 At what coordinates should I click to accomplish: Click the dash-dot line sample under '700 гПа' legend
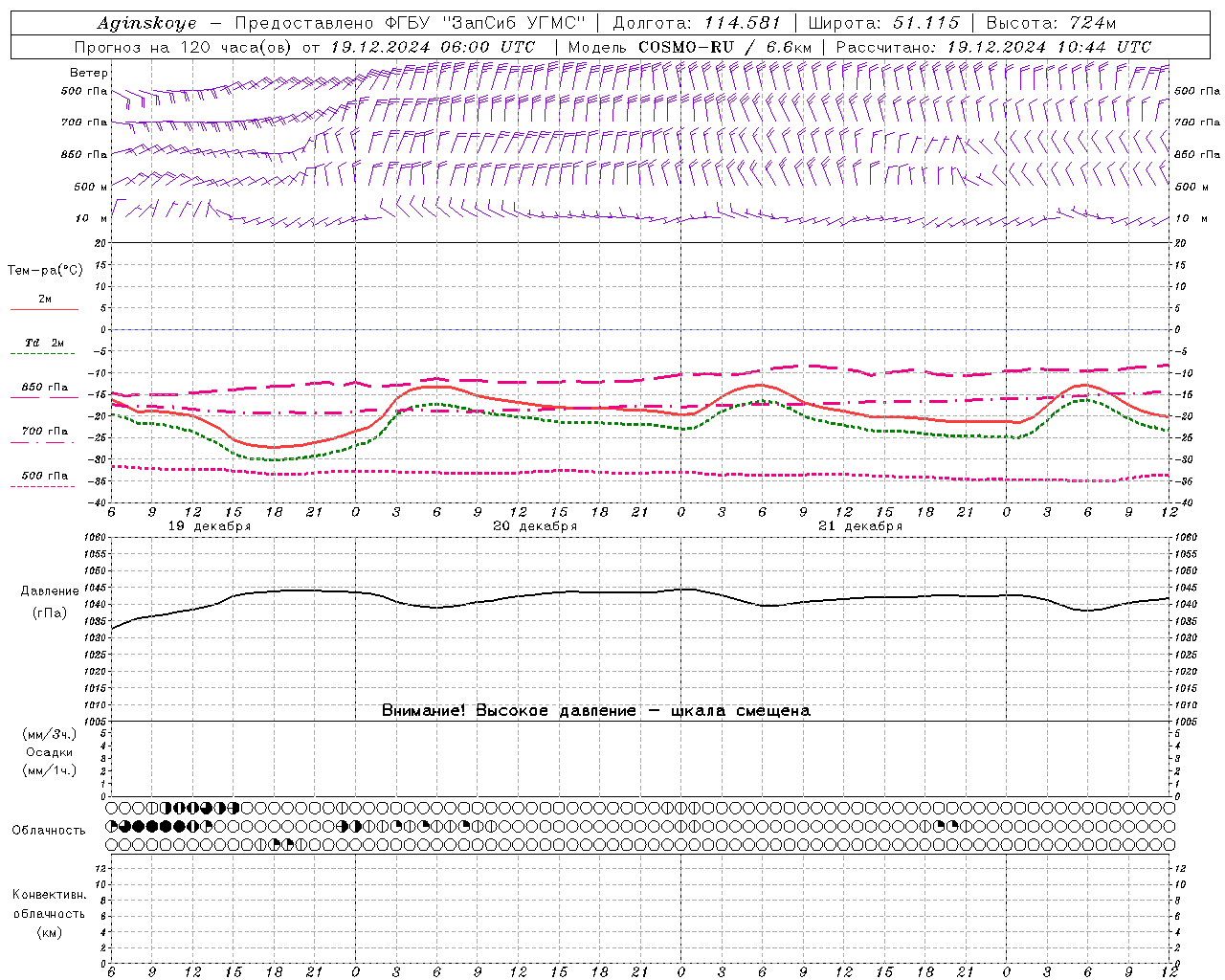coord(44,442)
